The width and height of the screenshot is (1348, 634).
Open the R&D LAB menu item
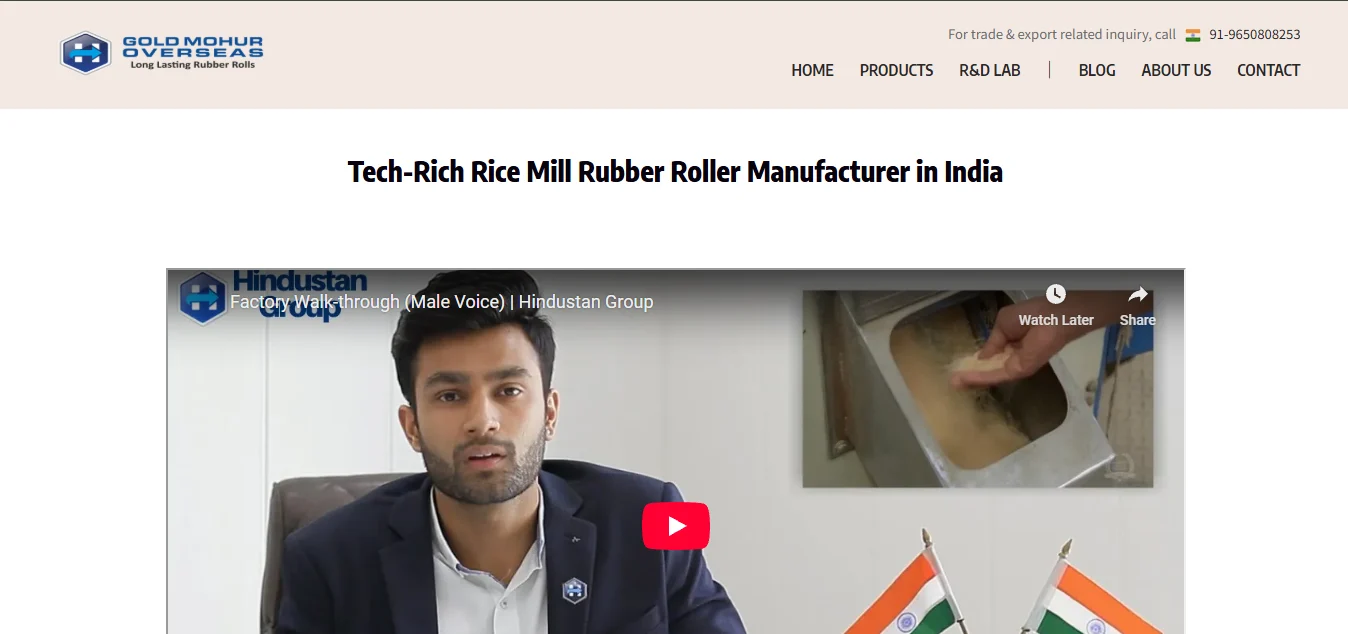(x=990, y=70)
